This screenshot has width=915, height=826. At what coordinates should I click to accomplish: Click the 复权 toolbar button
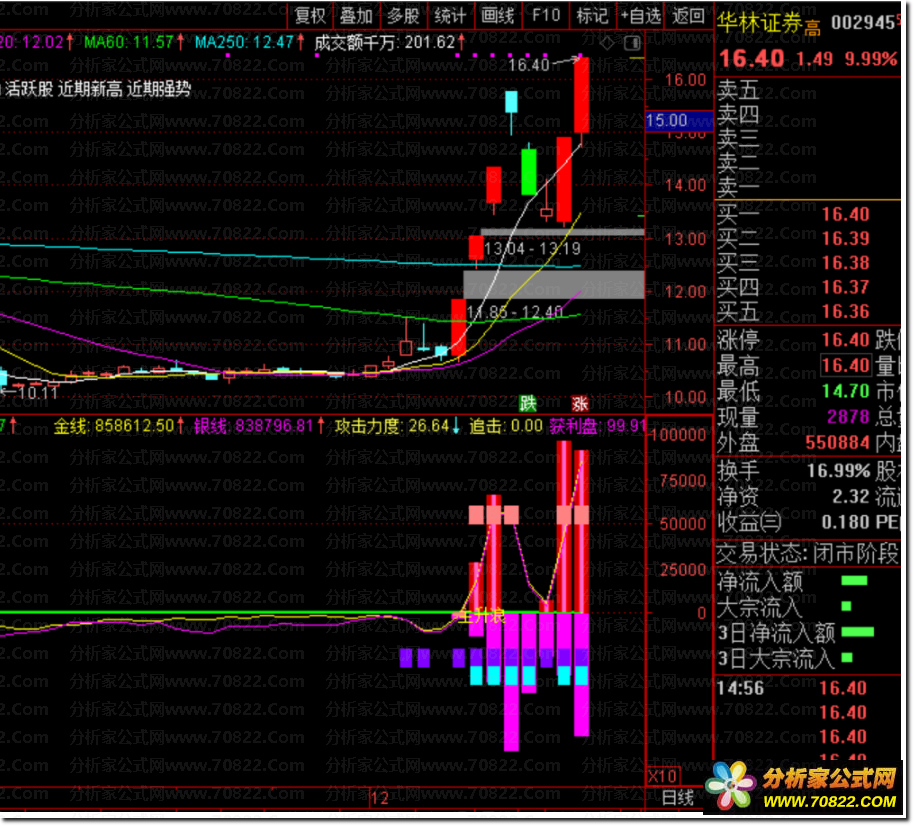click(x=310, y=16)
